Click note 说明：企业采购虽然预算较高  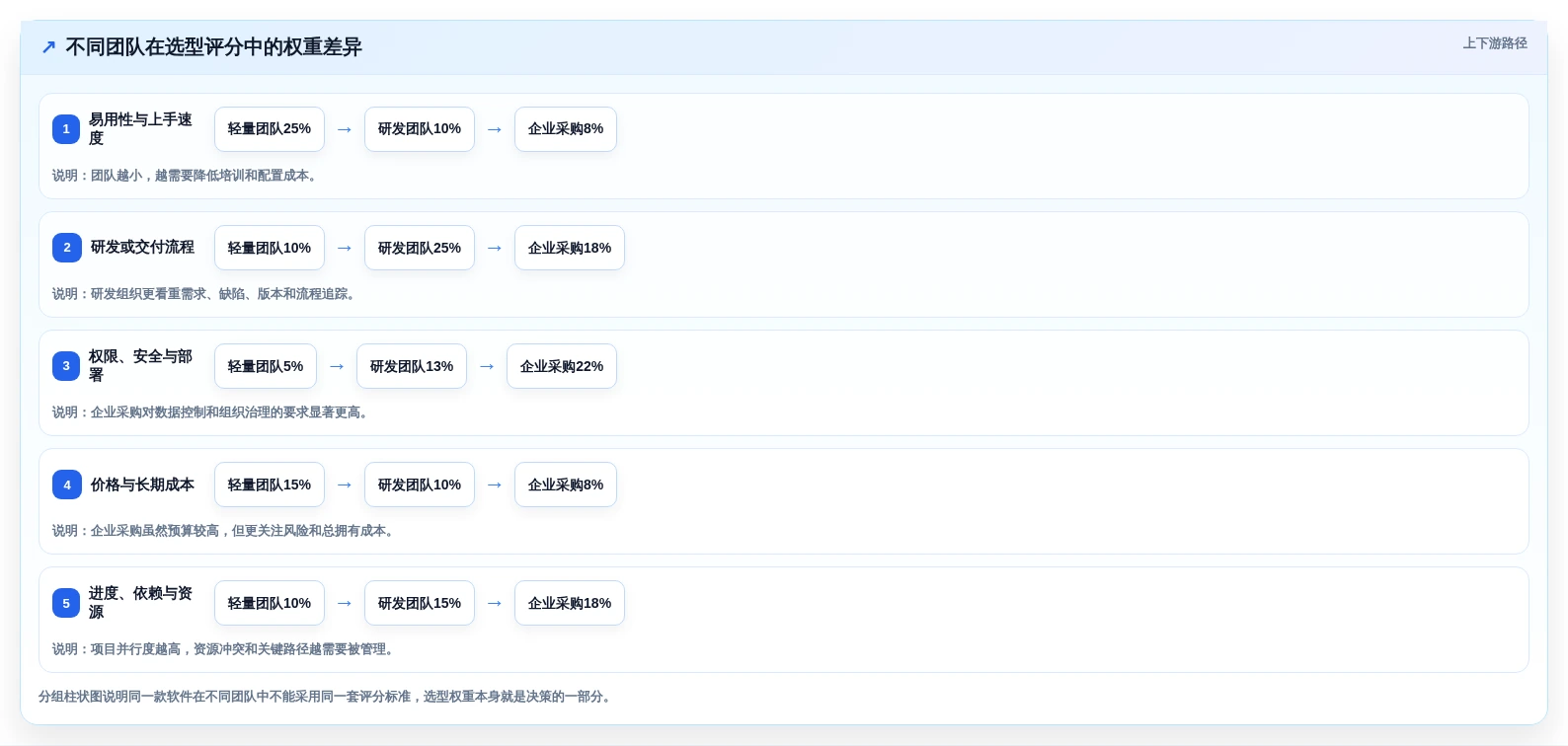224,531
